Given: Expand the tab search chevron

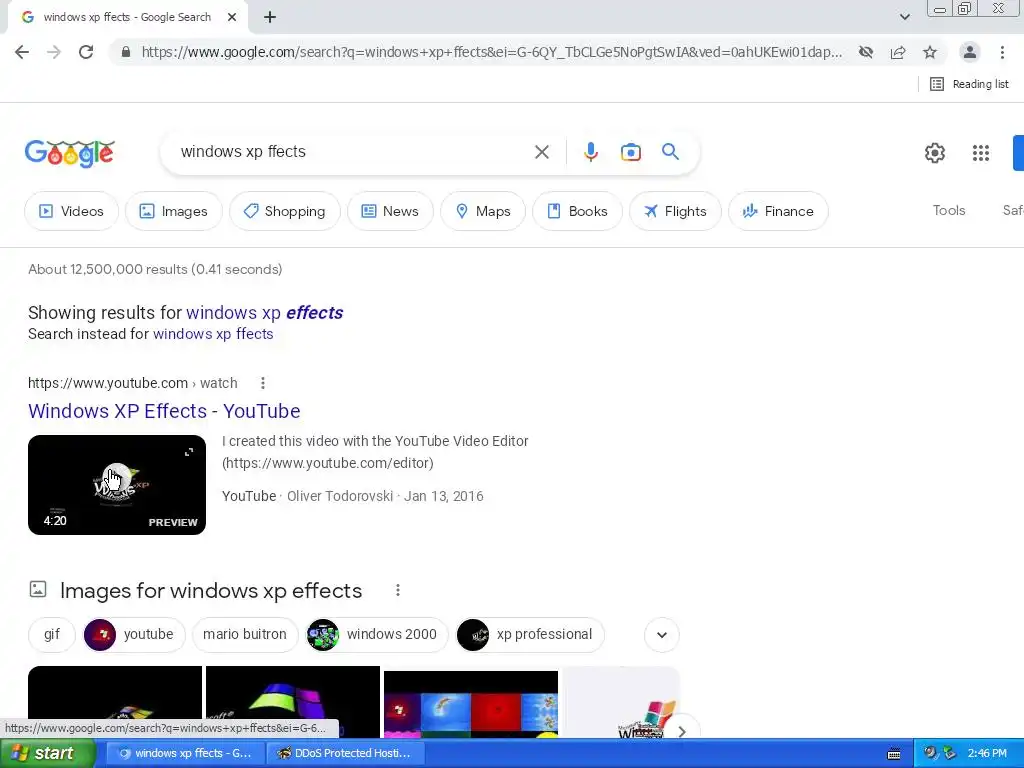Looking at the screenshot, I should [904, 17].
